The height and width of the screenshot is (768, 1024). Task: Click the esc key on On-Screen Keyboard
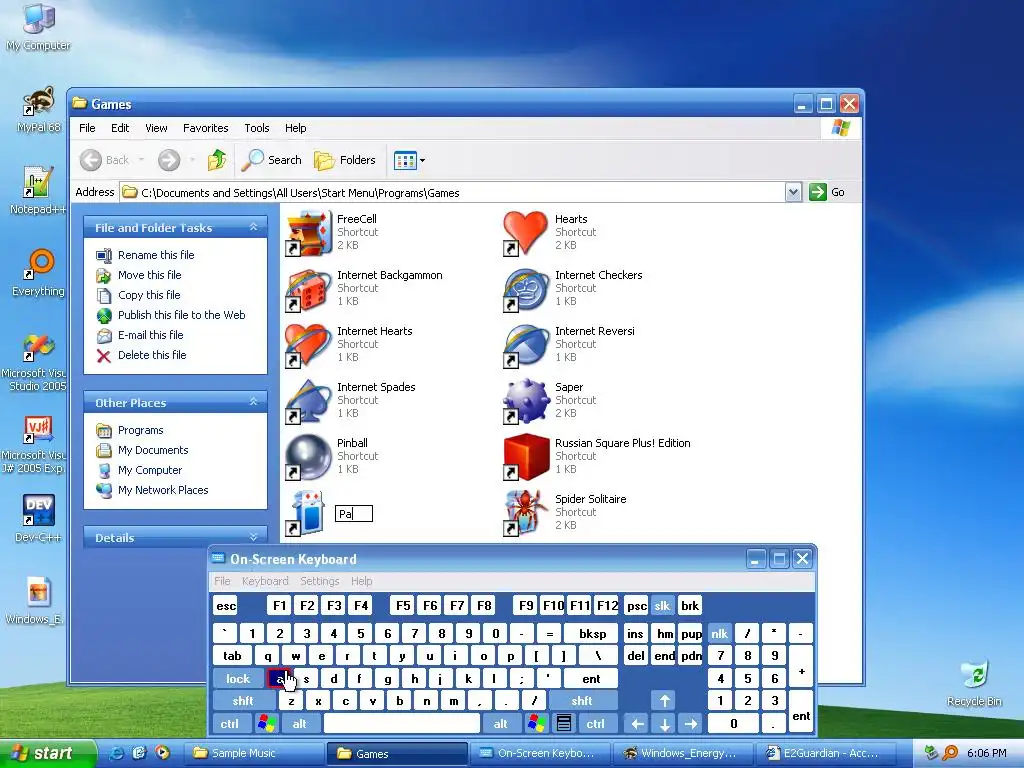pyautogui.click(x=226, y=606)
